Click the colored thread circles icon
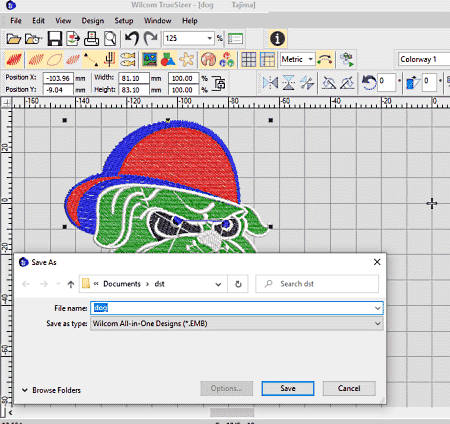The height and width of the screenshot is (424, 450). click(227, 60)
